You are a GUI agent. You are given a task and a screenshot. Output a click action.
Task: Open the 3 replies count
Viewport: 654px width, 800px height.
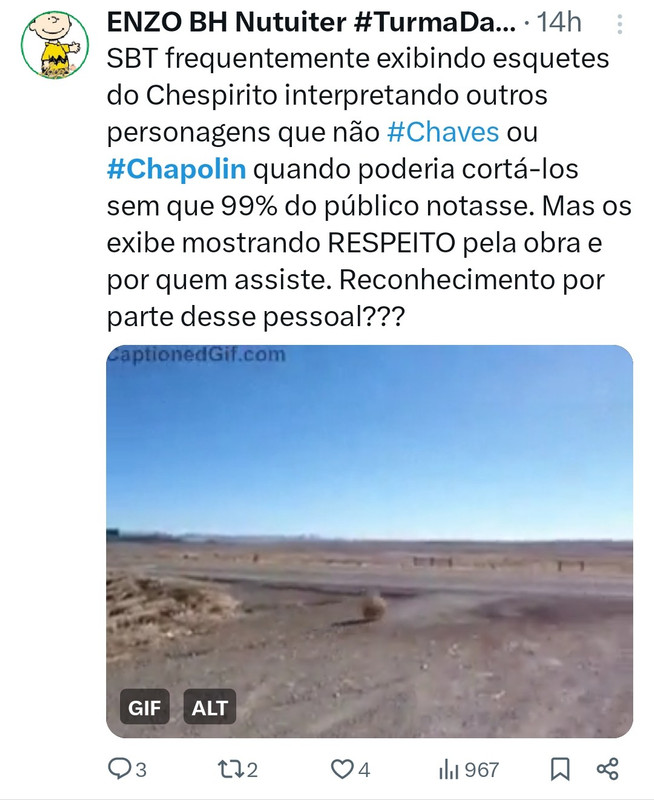coord(141,770)
